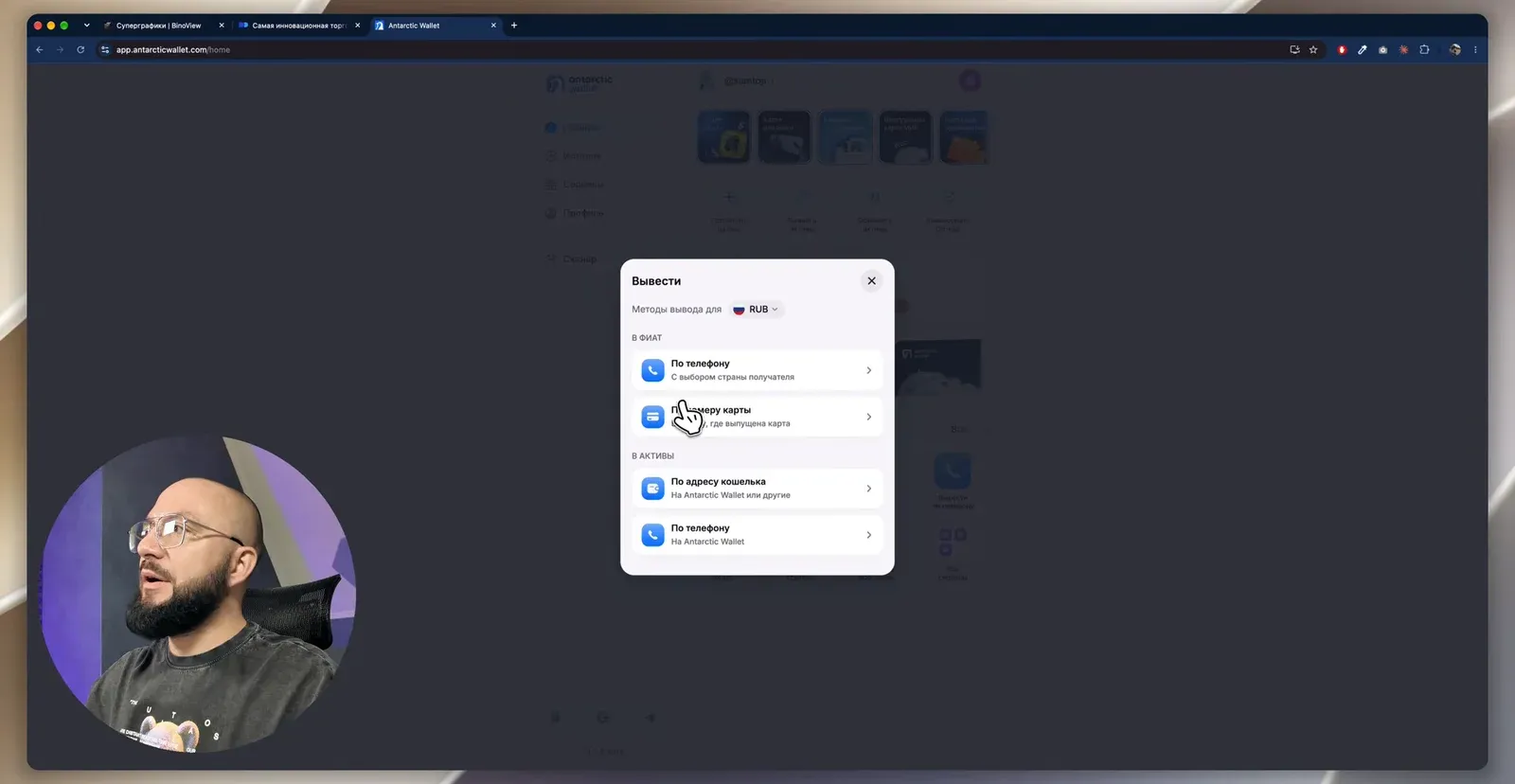Expand the 'С выбором страны получателя' row chevron
The height and width of the screenshot is (784, 1515).
coord(868,370)
